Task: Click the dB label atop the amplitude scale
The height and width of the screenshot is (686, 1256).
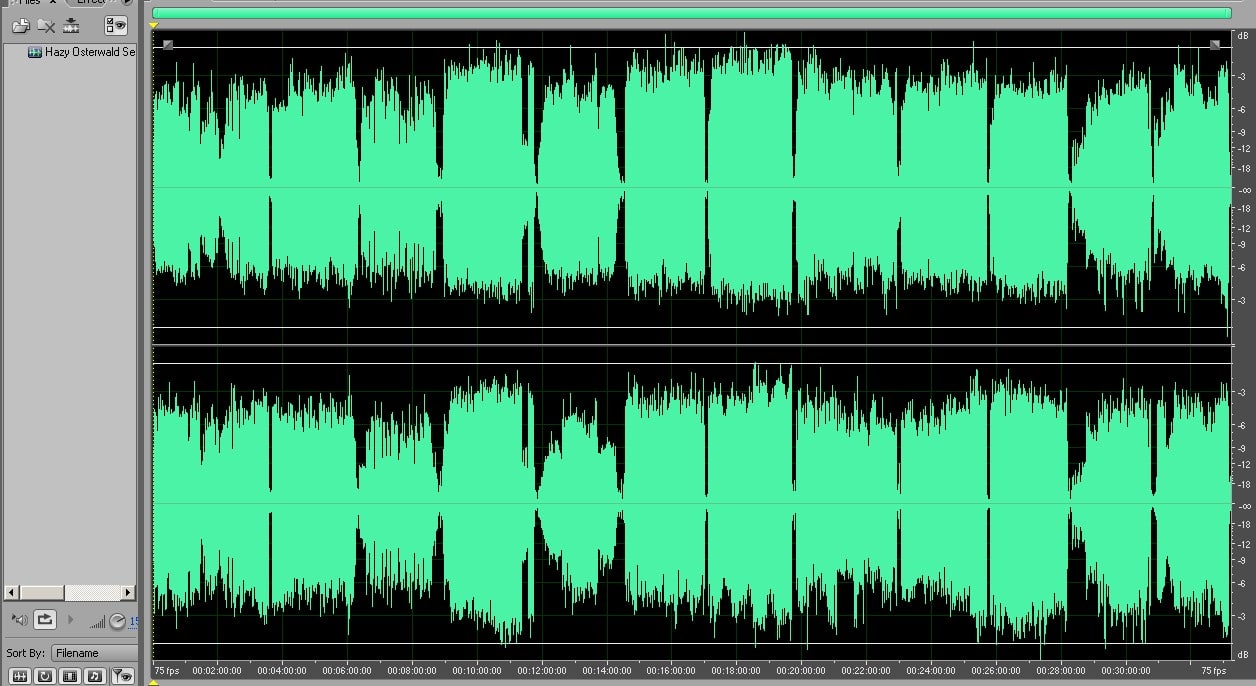Action: coord(1243,35)
